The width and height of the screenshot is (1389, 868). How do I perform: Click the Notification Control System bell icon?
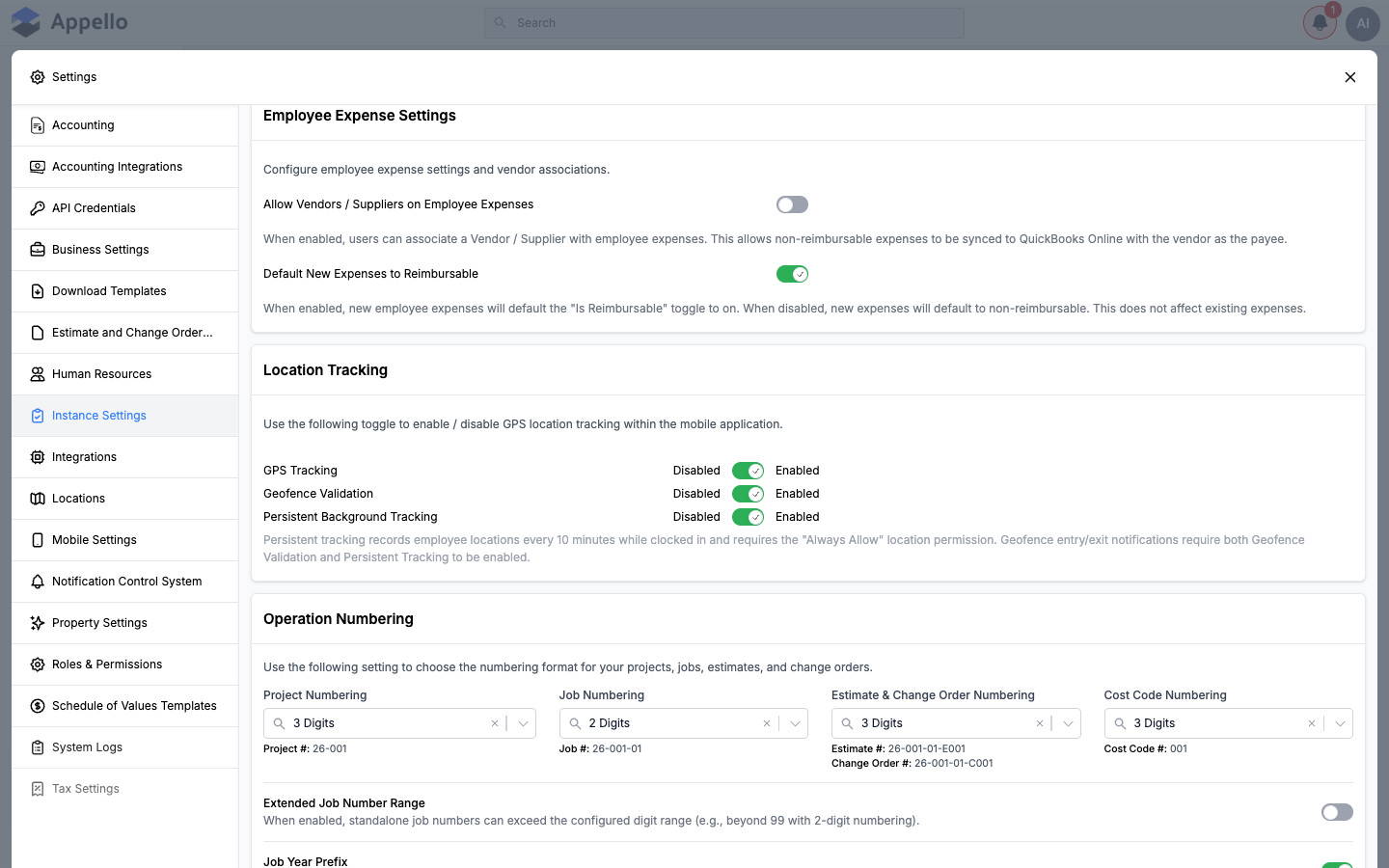pos(38,582)
